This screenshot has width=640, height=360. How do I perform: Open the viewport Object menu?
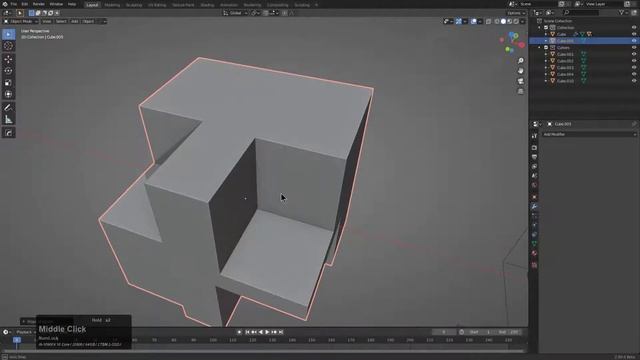point(89,21)
